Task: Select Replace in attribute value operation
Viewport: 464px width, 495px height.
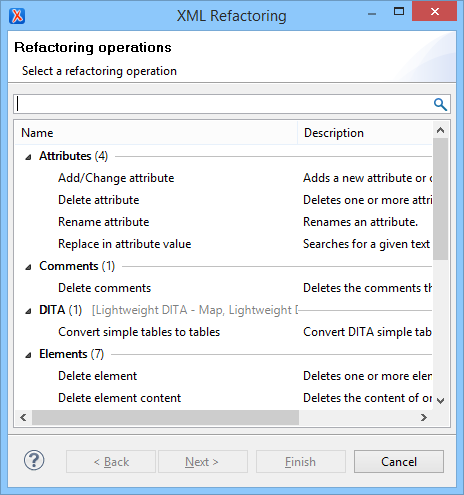Action: point(124,244)
